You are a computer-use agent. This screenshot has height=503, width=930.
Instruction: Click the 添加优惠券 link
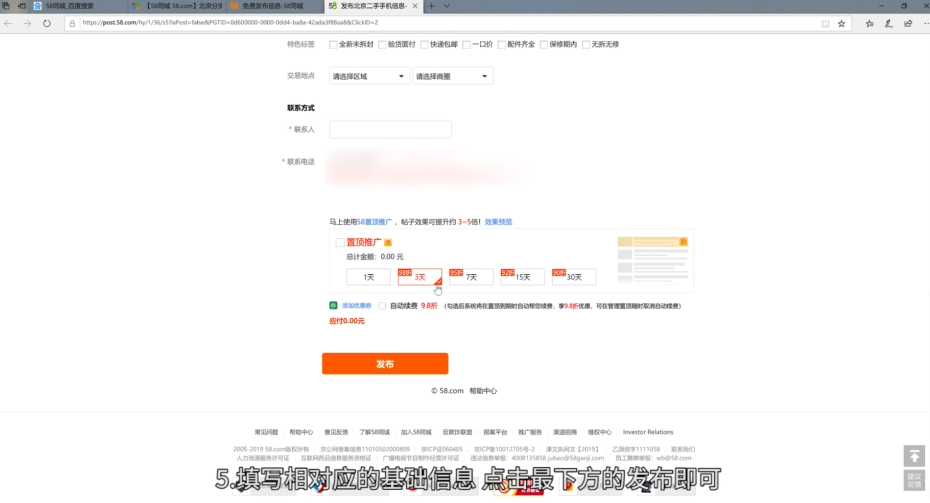coord(356,305)
